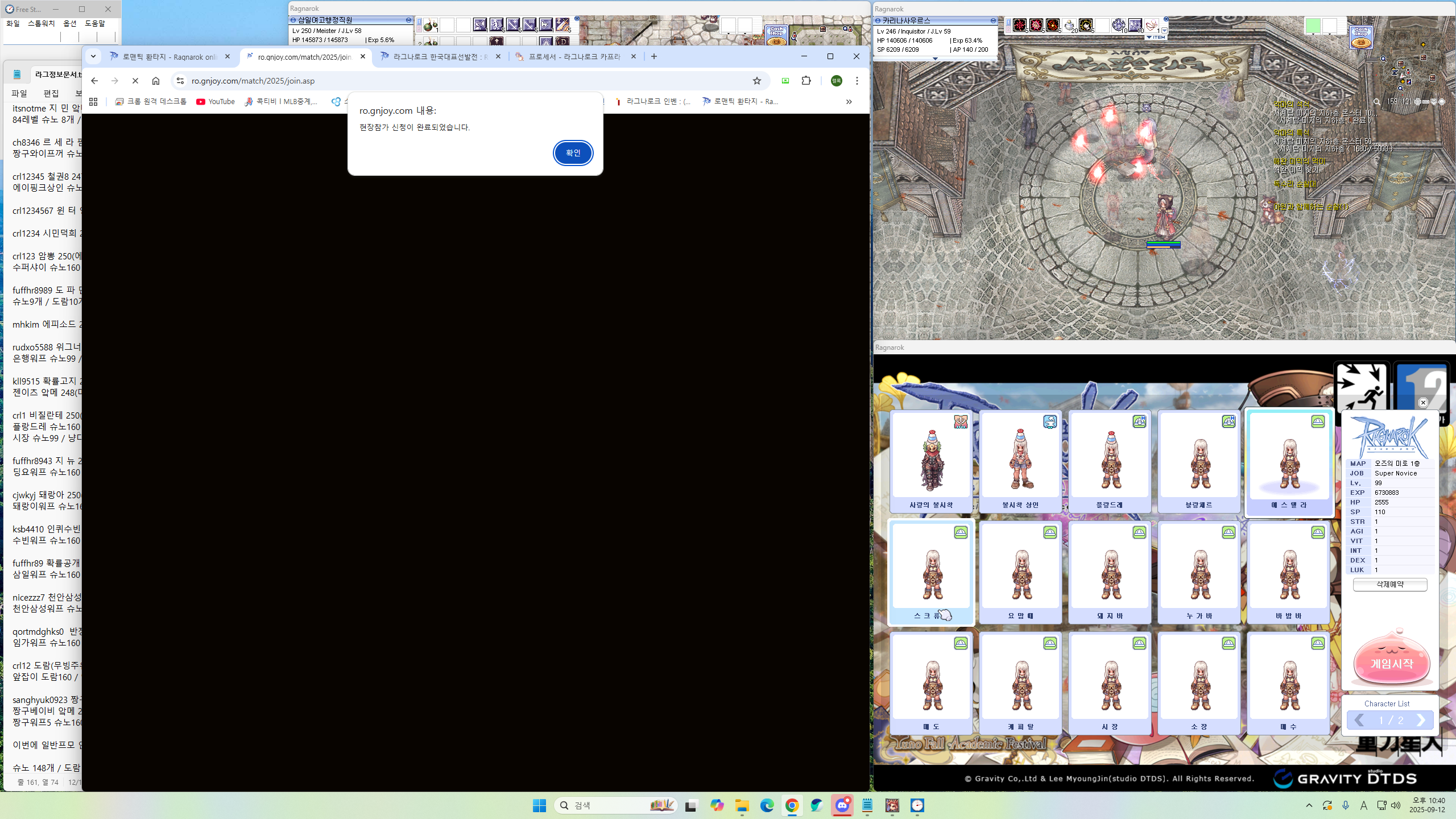Image resolution: width=1456 pixels, height=819 pixels.
Task: Switch hotbar to row 2 in Inquisitor window
Action: pyautogui.click(x=1008, y=30)
